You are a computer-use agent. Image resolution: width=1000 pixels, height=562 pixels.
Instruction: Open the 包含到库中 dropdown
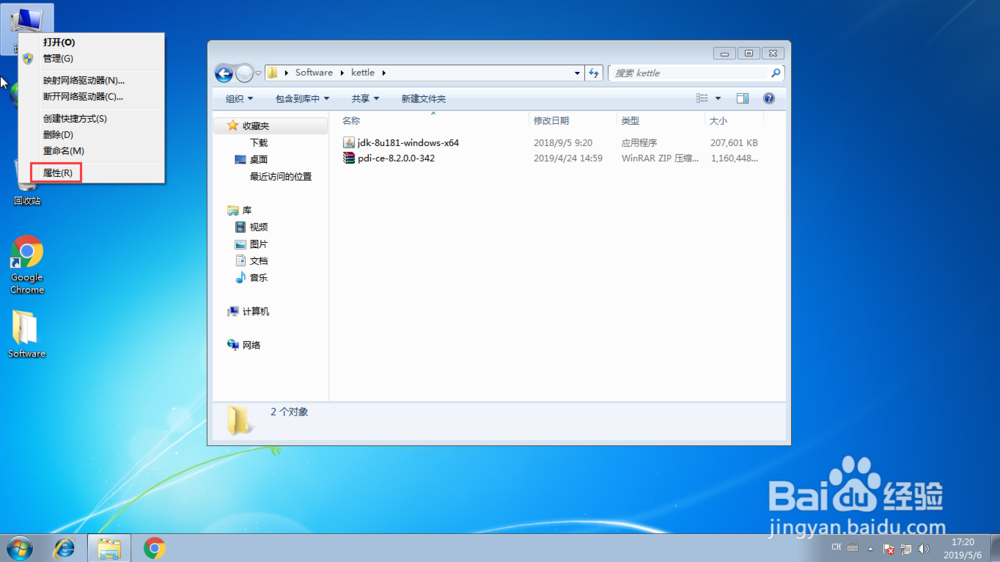pyautogui.click(x=302, y=98)
